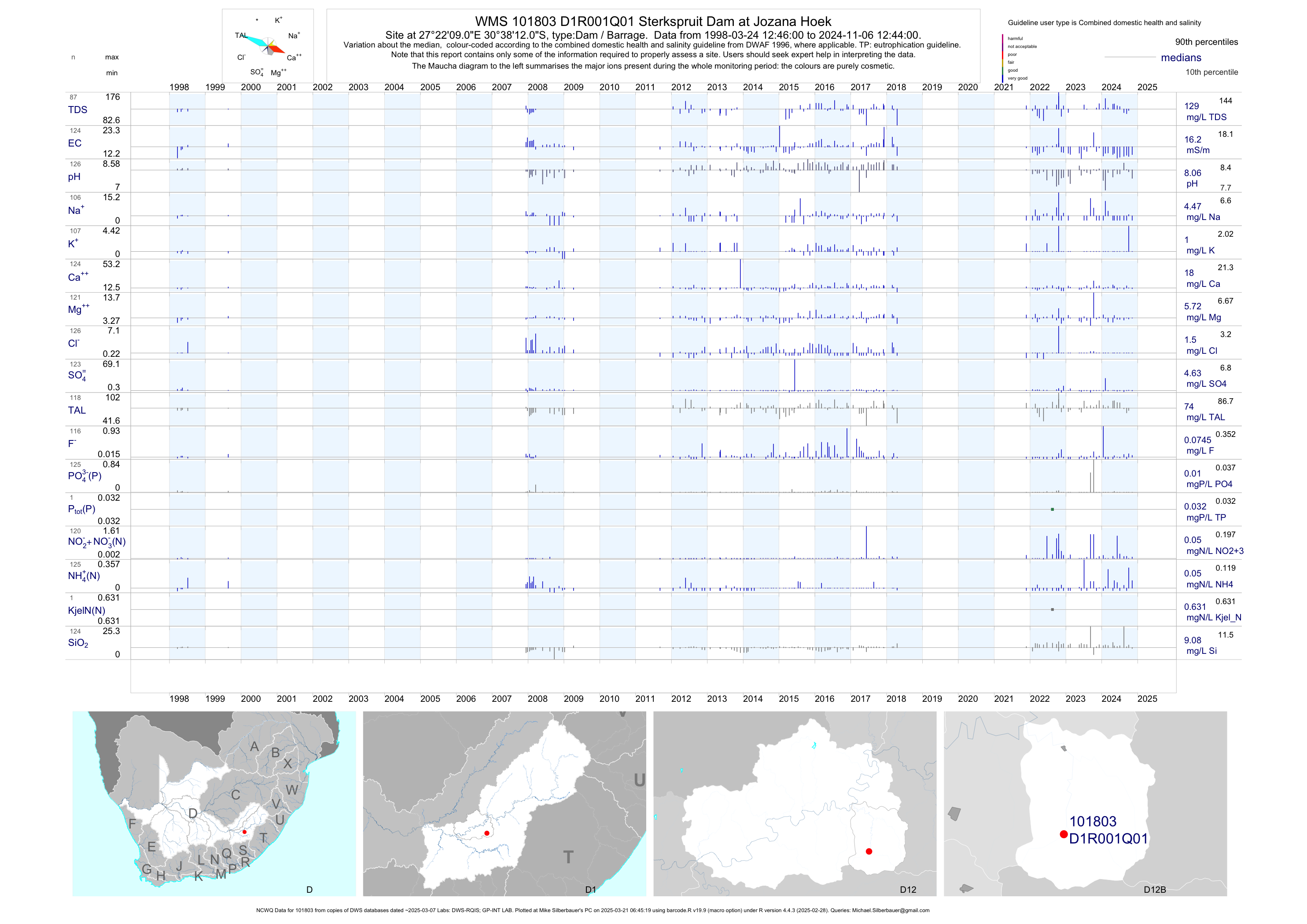Click red location dot on South Africa map
Viewport: 1307px width, 924px height.
click(245, 832)
